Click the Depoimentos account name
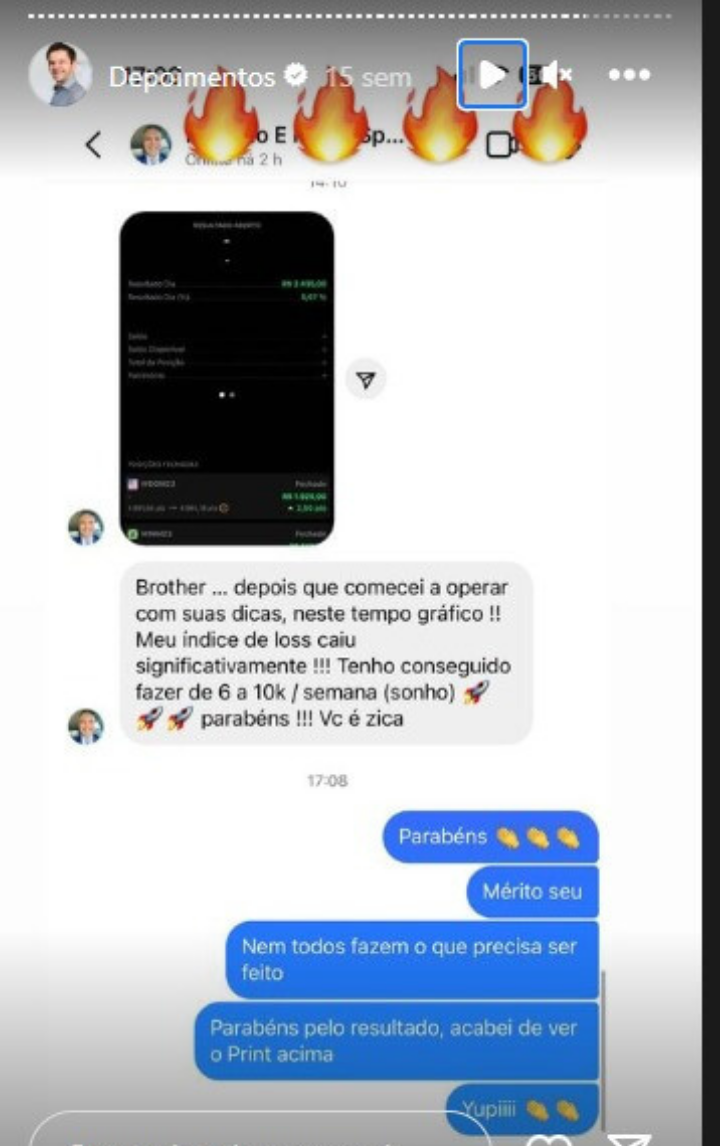Viewport: 720px width, 1147px height. point(192,76)
